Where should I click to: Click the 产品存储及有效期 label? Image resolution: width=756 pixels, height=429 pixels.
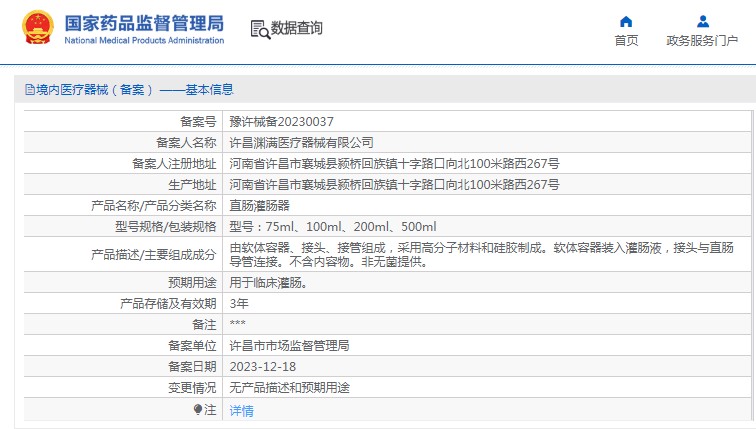[x=168, y=304]
